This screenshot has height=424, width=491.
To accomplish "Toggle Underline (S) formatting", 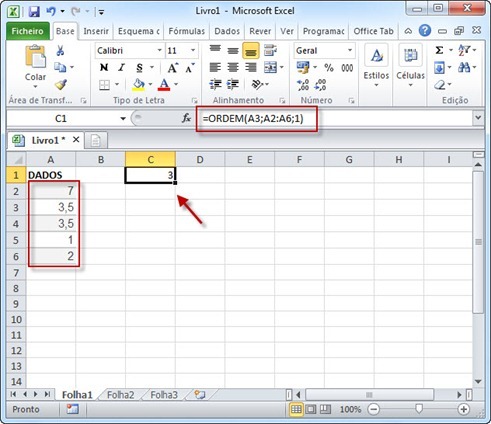I will 140,68.
